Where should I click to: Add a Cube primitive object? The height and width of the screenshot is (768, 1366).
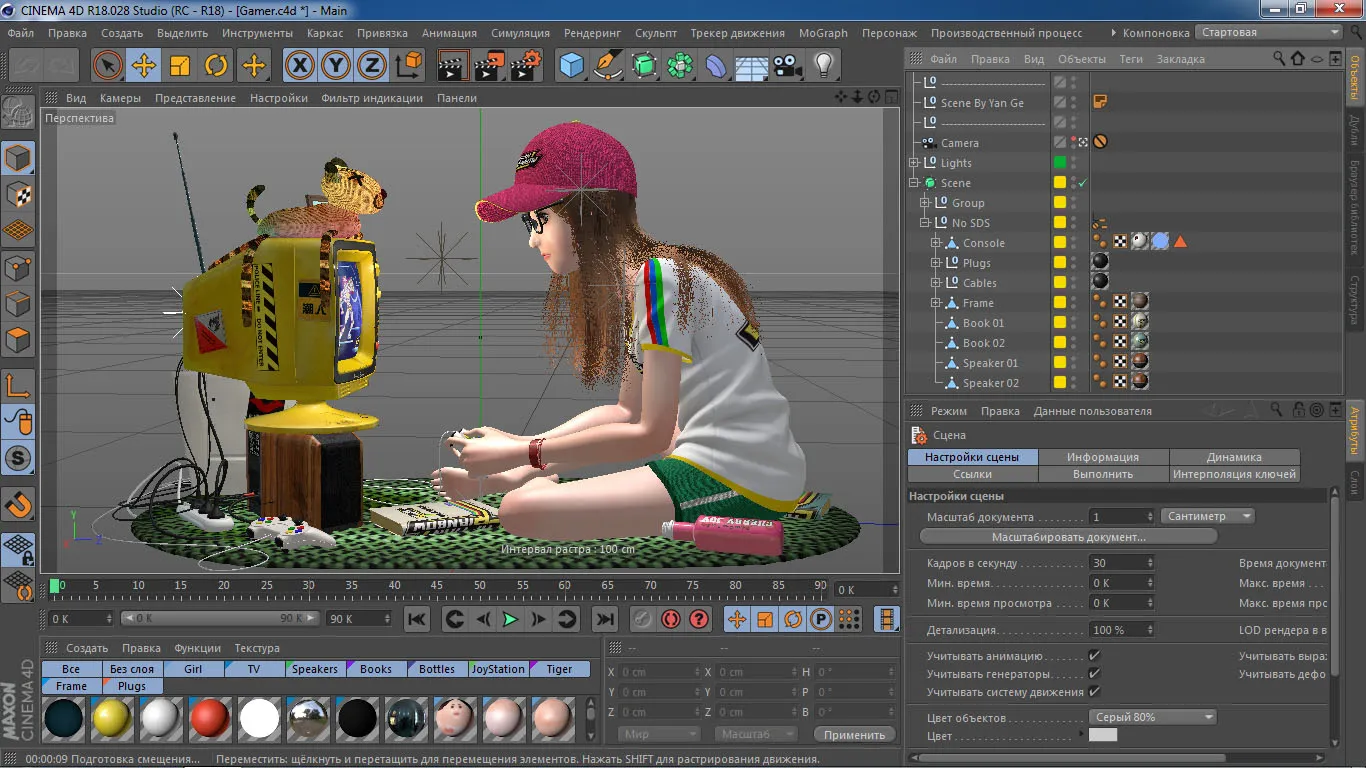571,66
